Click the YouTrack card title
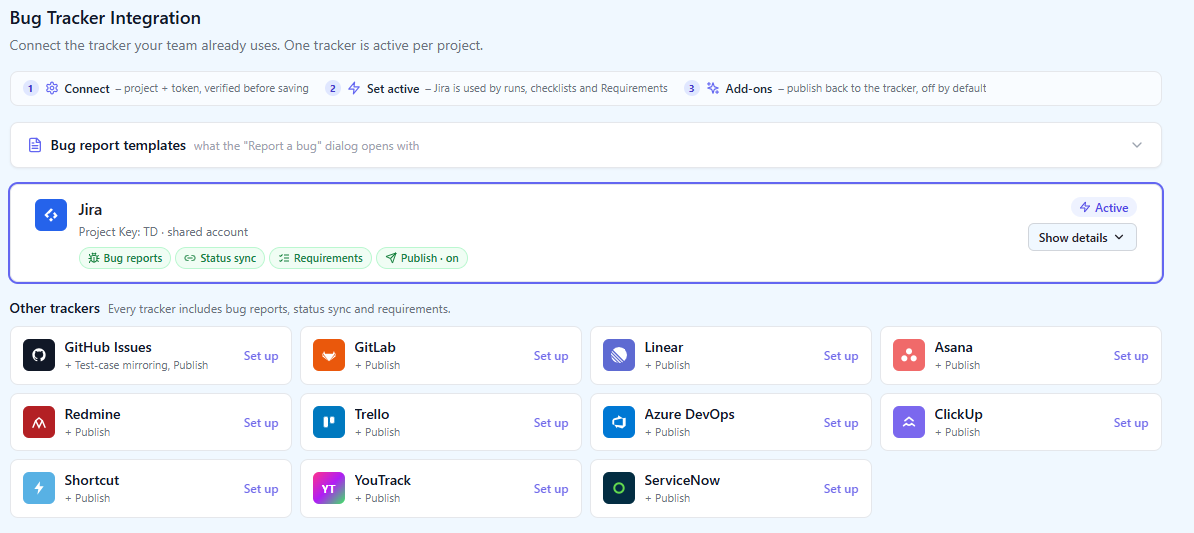1194x533 pixels. coord(382,480)
